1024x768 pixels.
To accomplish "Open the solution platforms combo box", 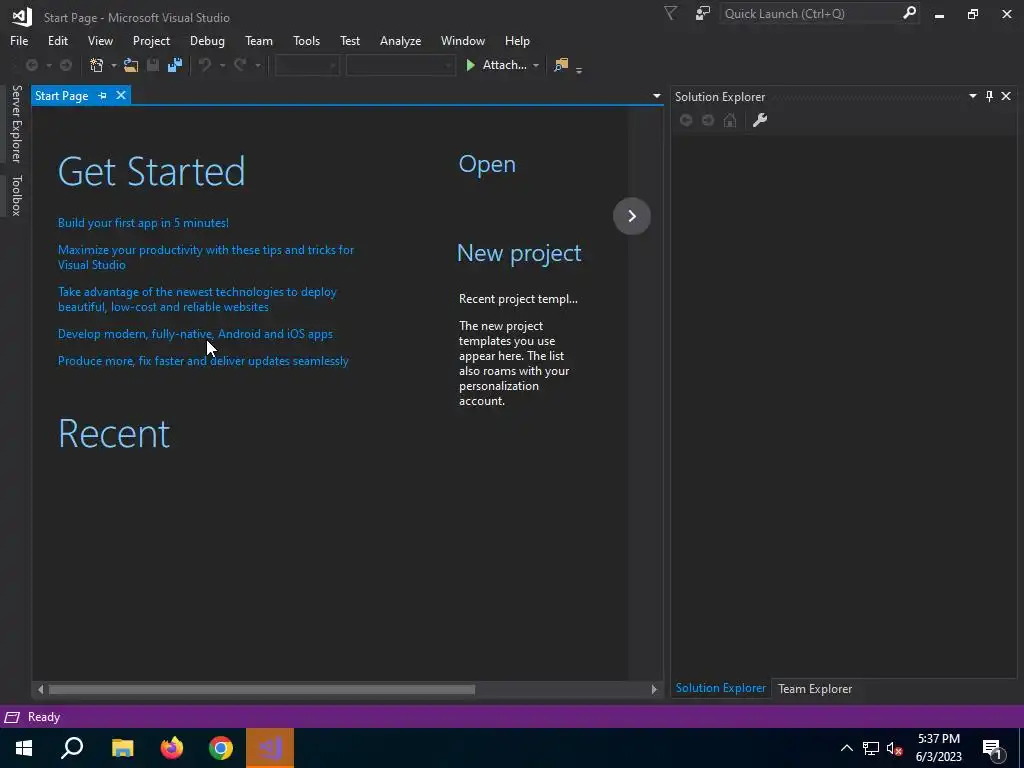I will (400, 65).
